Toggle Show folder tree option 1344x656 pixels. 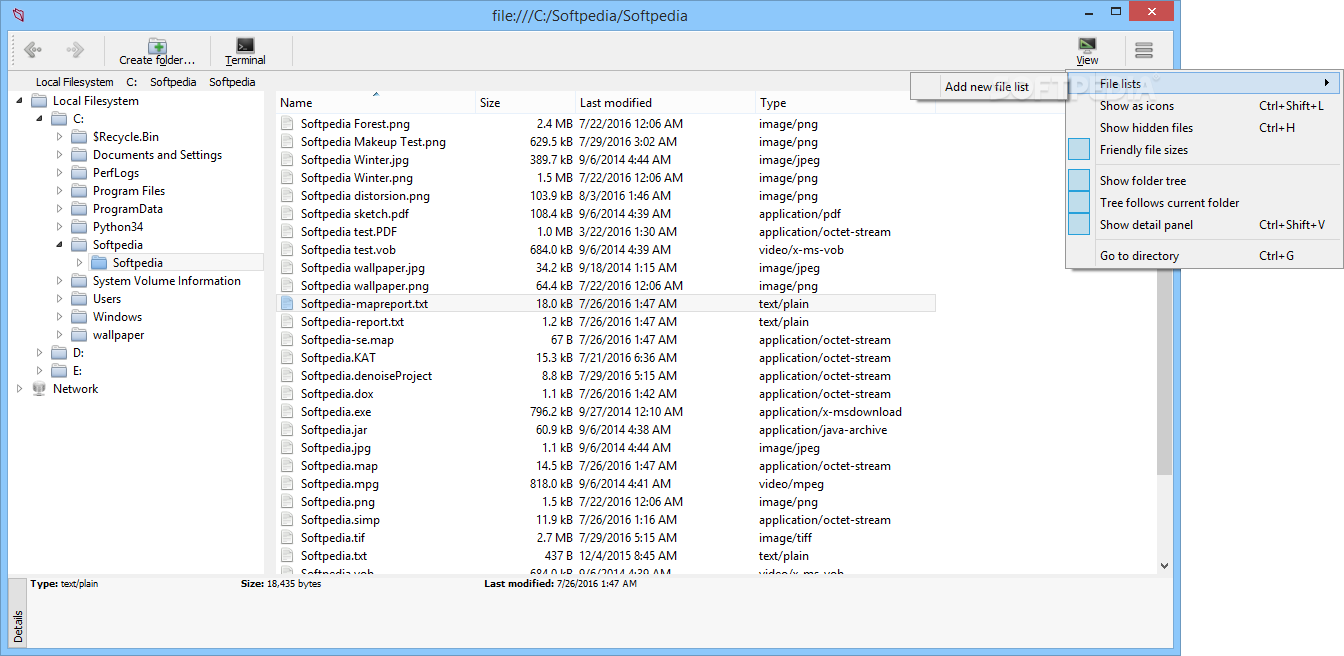[1204, 181]
